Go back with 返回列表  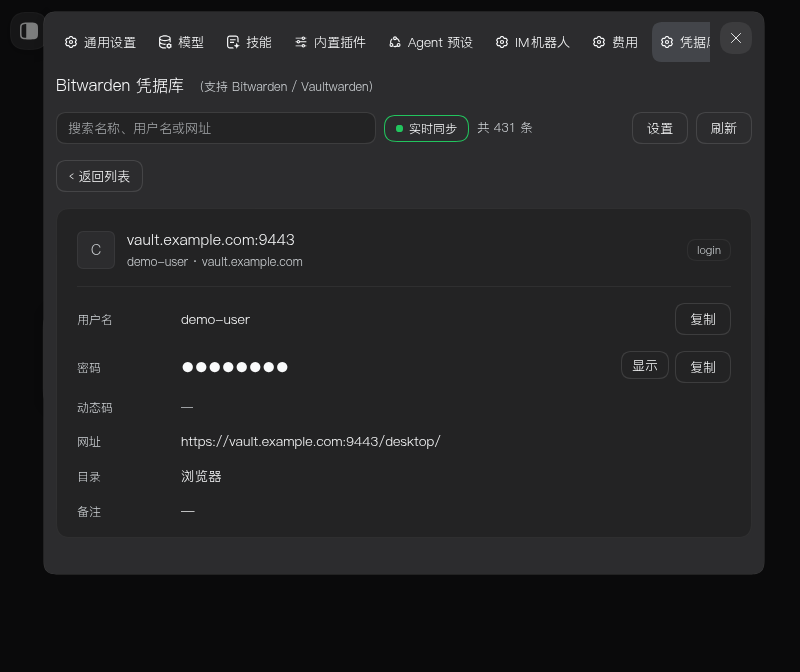pyautogui.click(x=99, y=177)
